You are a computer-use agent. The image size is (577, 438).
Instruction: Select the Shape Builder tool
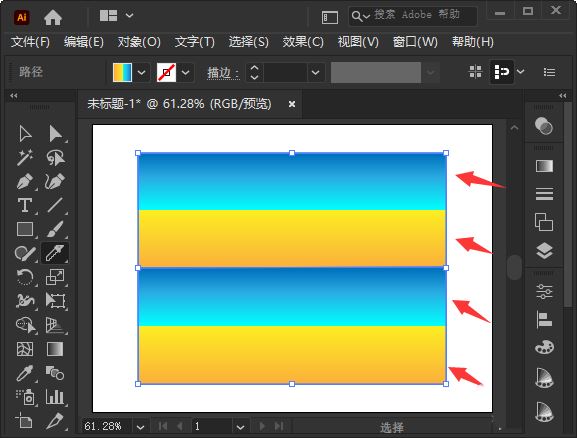[25, 325]
